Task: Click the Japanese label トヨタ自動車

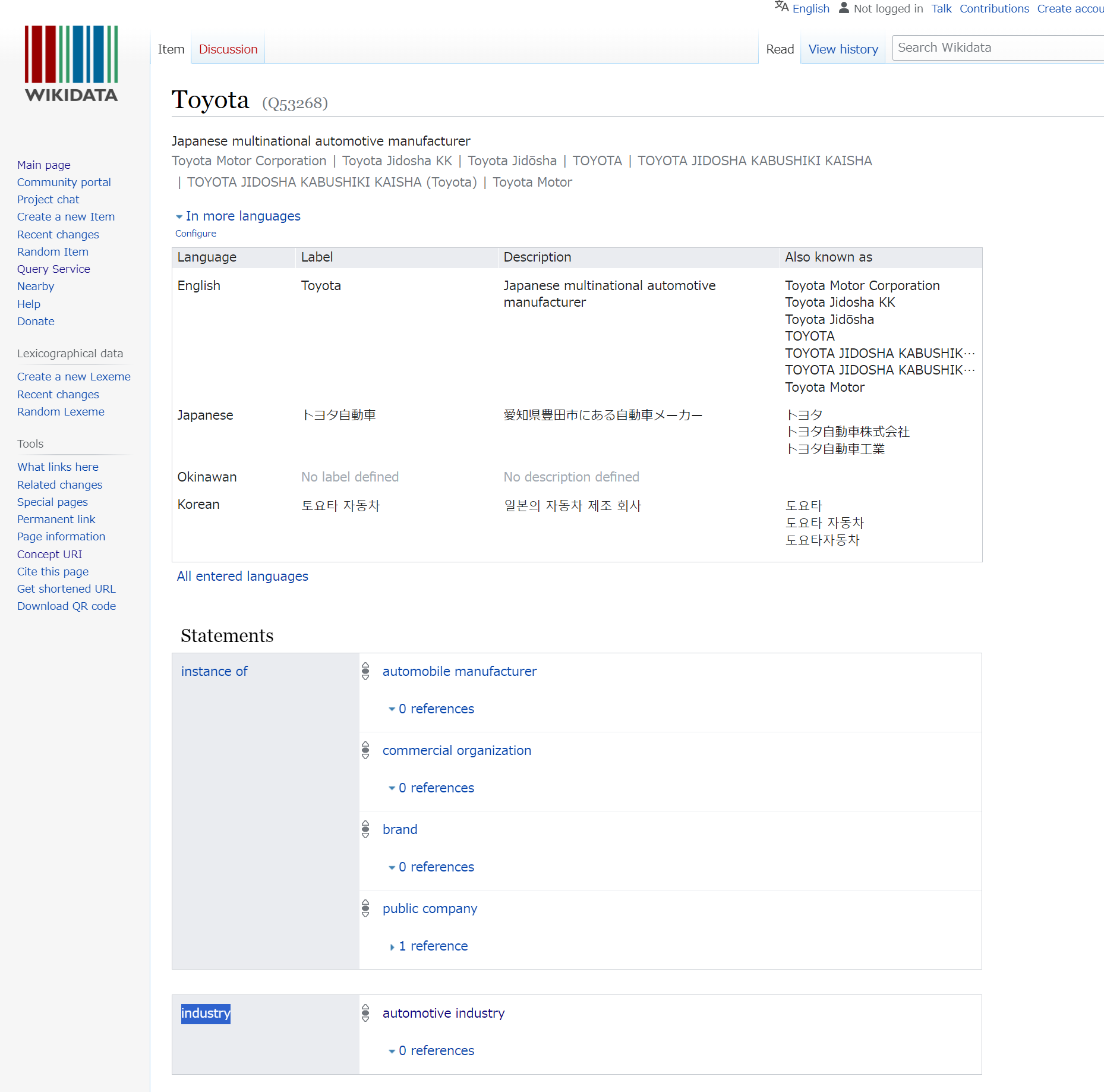Action: (x=339, y=415)
